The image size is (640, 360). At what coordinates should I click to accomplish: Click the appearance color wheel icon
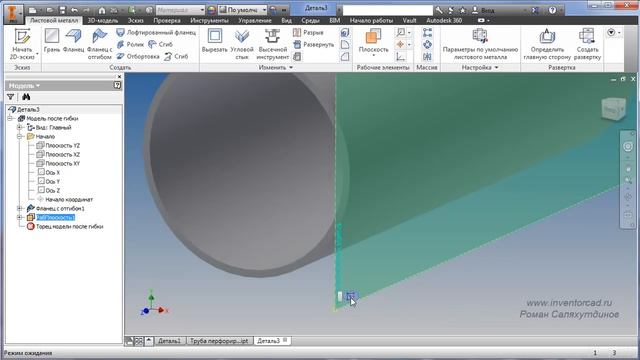point(211,9)
